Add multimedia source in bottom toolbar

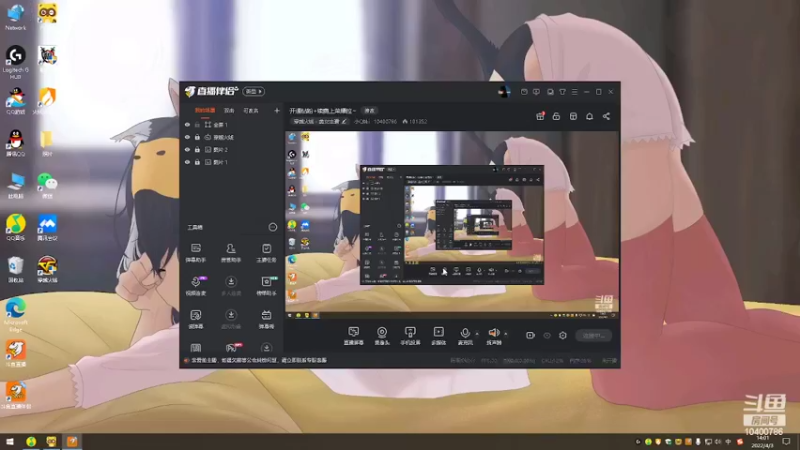coord(438,336)
